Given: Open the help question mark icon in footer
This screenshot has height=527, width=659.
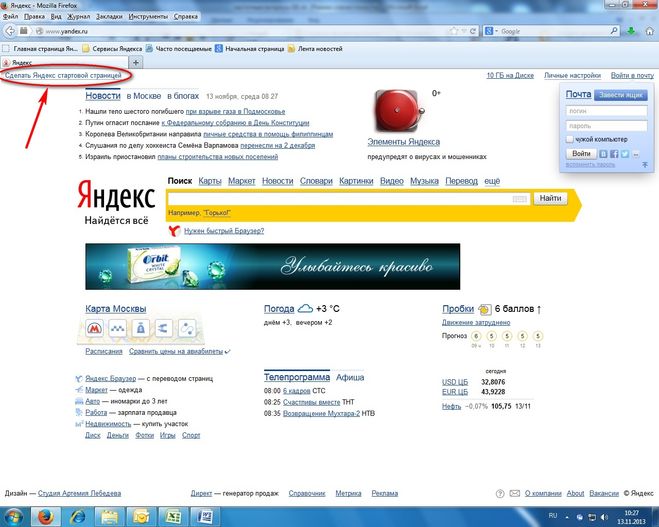Looking at the screenshot, I should tap(500, 494).
